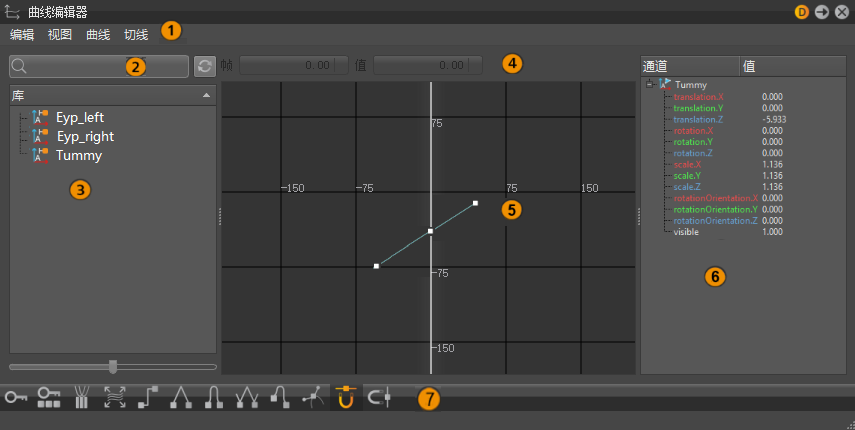Select the translation.Y channel
This screenshot has height=430, width=855.
(698, 108)
